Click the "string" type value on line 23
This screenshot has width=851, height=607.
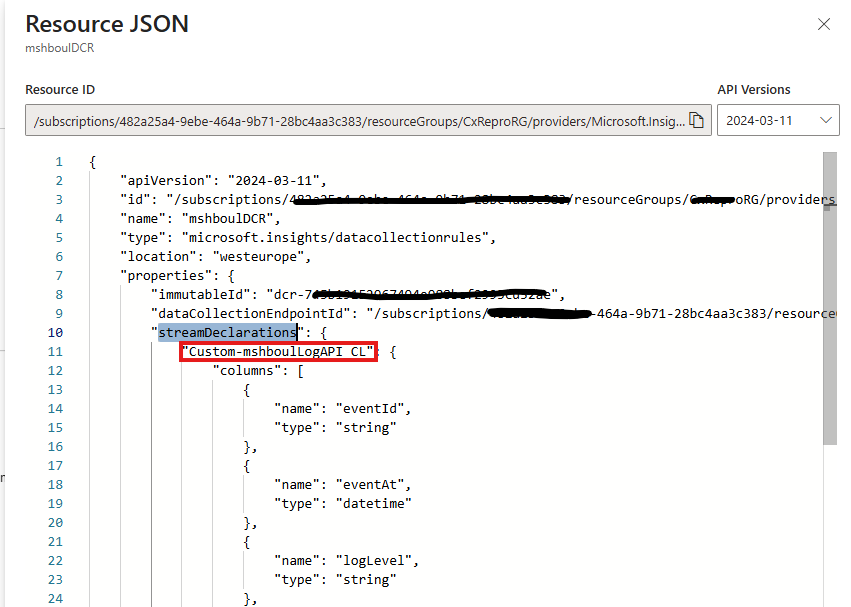point(366,579)
